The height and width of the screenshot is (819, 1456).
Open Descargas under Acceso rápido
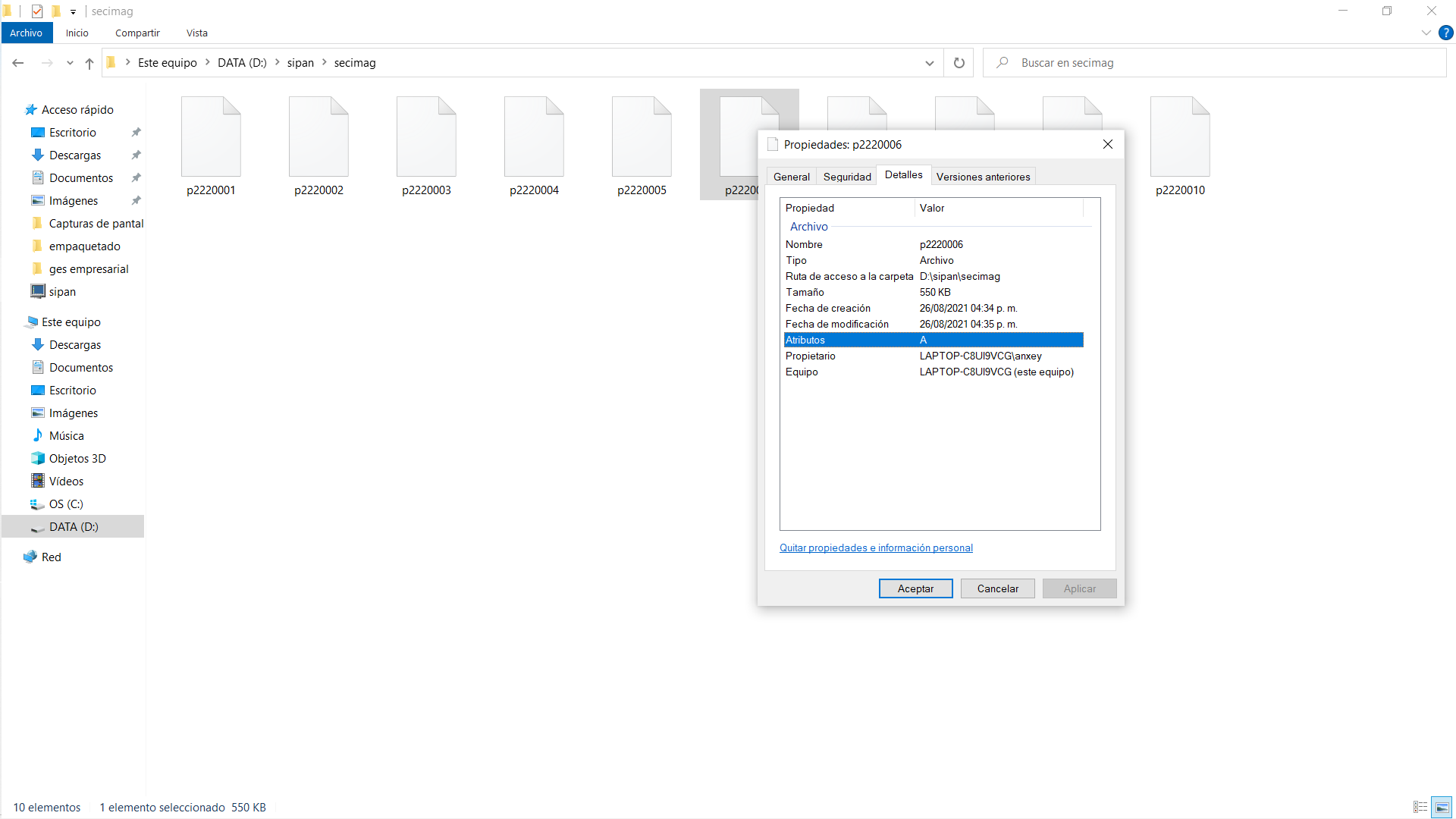(x=74, y=155)
